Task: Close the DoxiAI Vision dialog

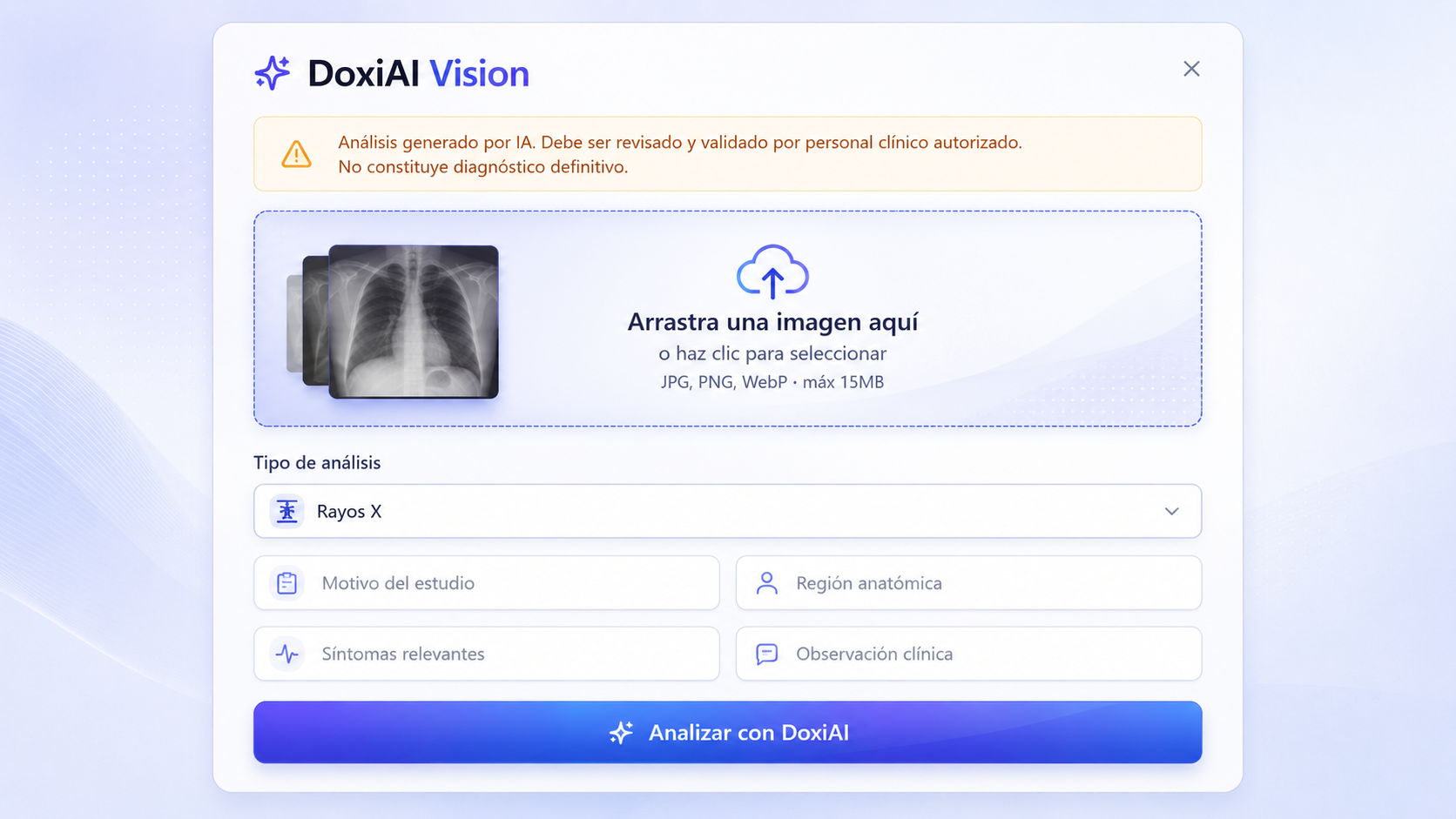Action: point(1191,69)
